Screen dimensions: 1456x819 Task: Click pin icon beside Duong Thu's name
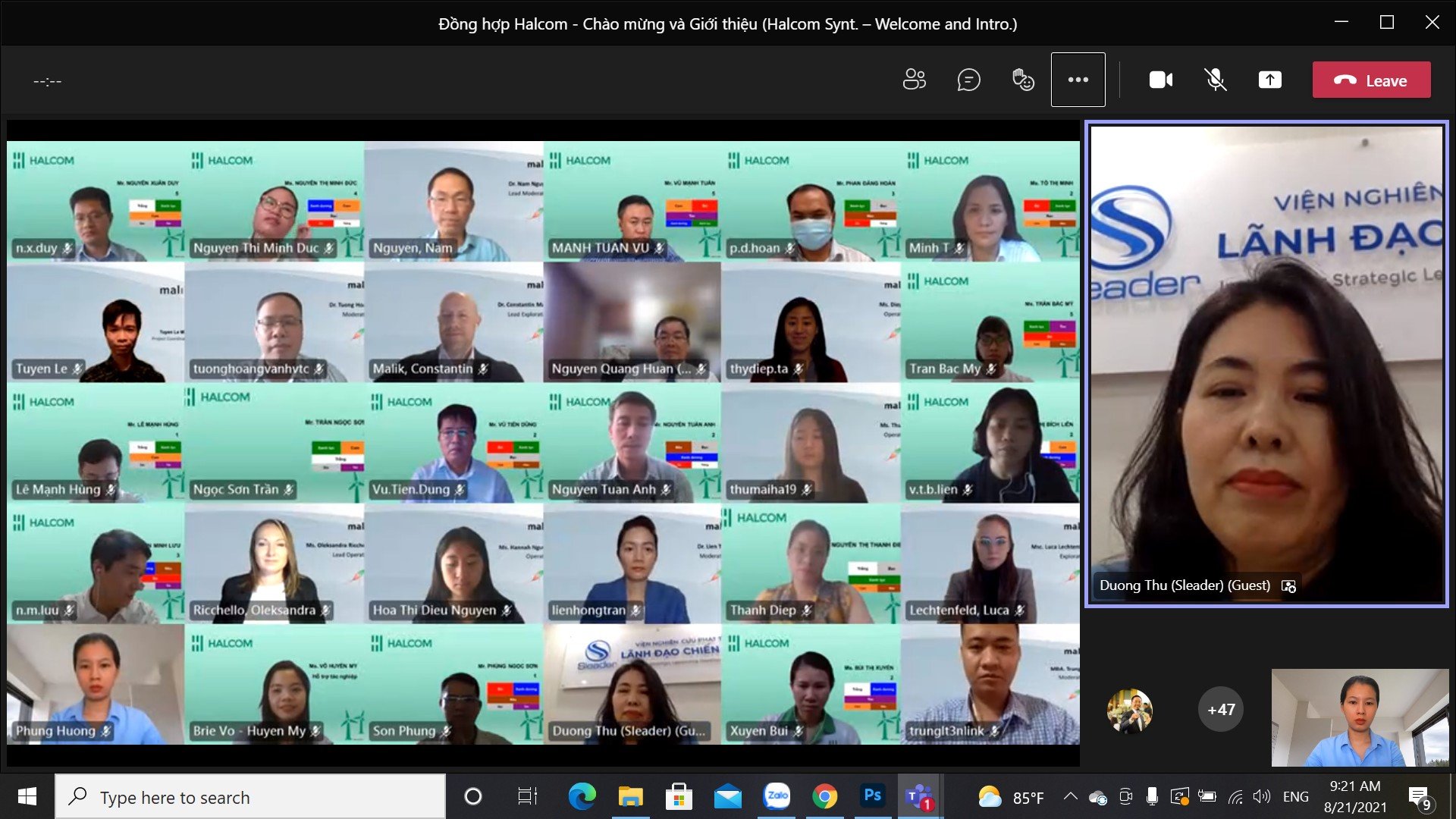point(1288,586)
